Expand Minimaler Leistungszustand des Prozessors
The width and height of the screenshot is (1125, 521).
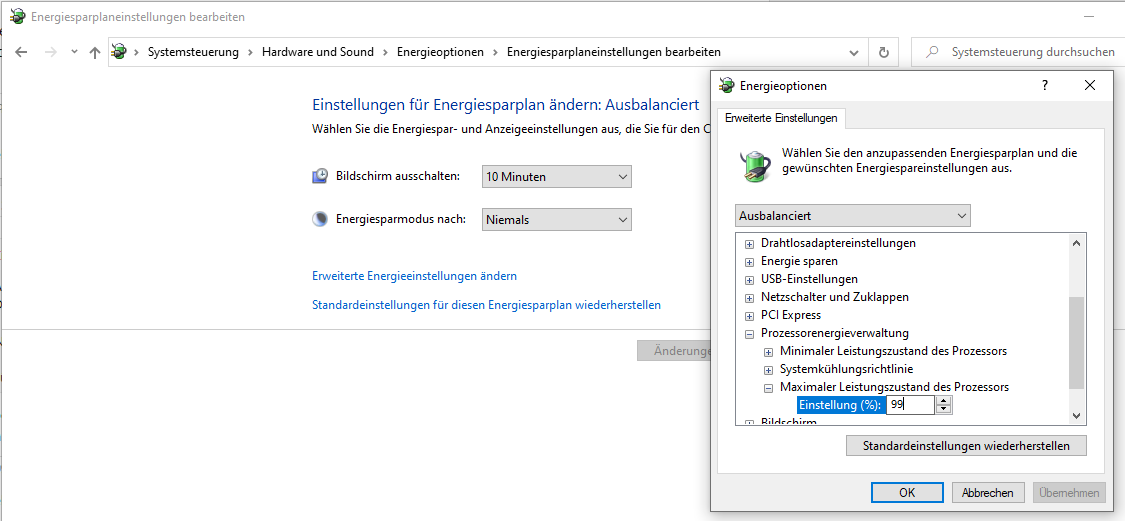[768, 352]
